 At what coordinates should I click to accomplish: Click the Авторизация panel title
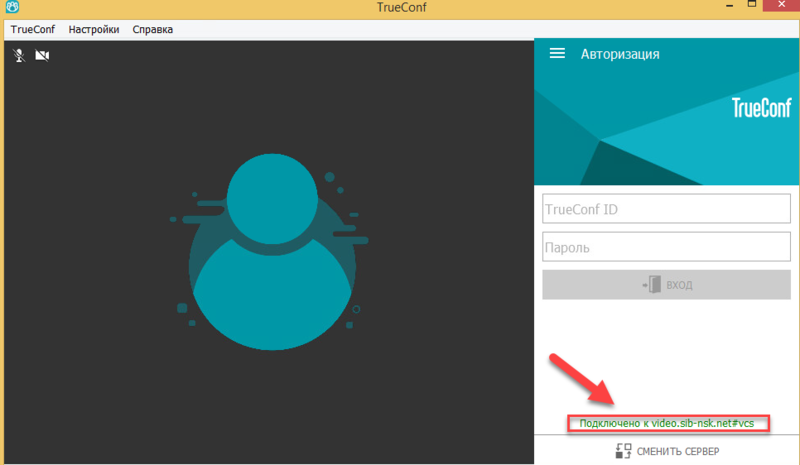(620, 54)
